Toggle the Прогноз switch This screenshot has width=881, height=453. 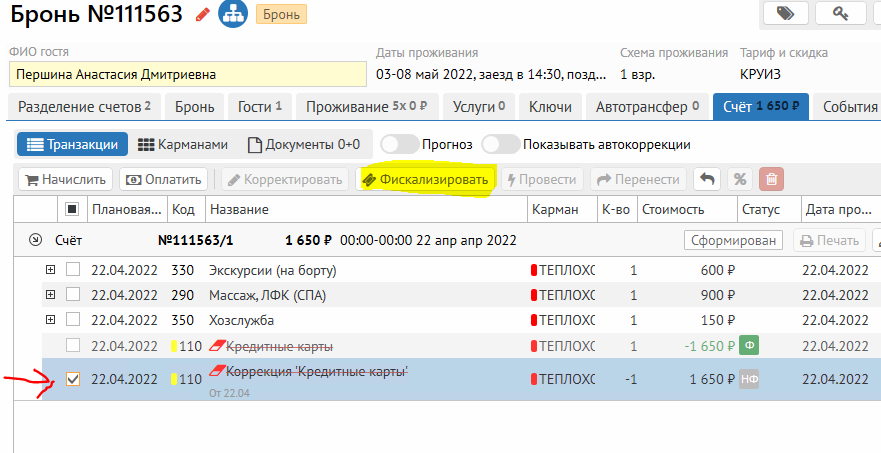point(399,144)
